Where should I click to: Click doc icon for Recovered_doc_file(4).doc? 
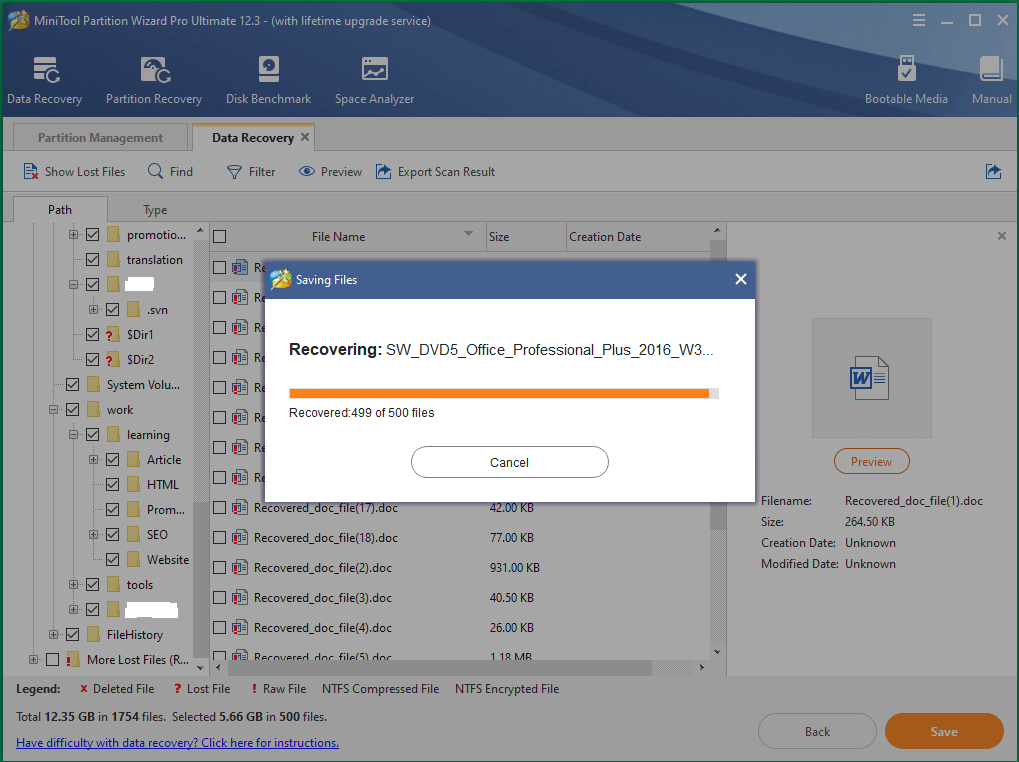click(240, 627)
